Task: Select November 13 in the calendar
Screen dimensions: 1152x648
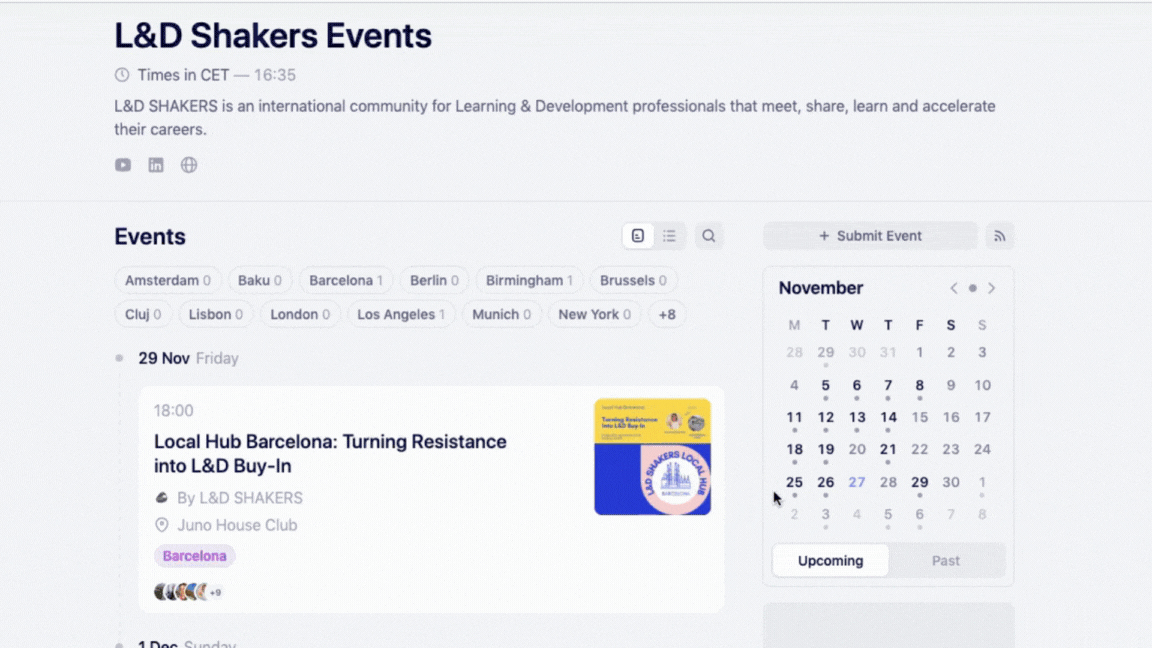Action: [x=857, y=417]
